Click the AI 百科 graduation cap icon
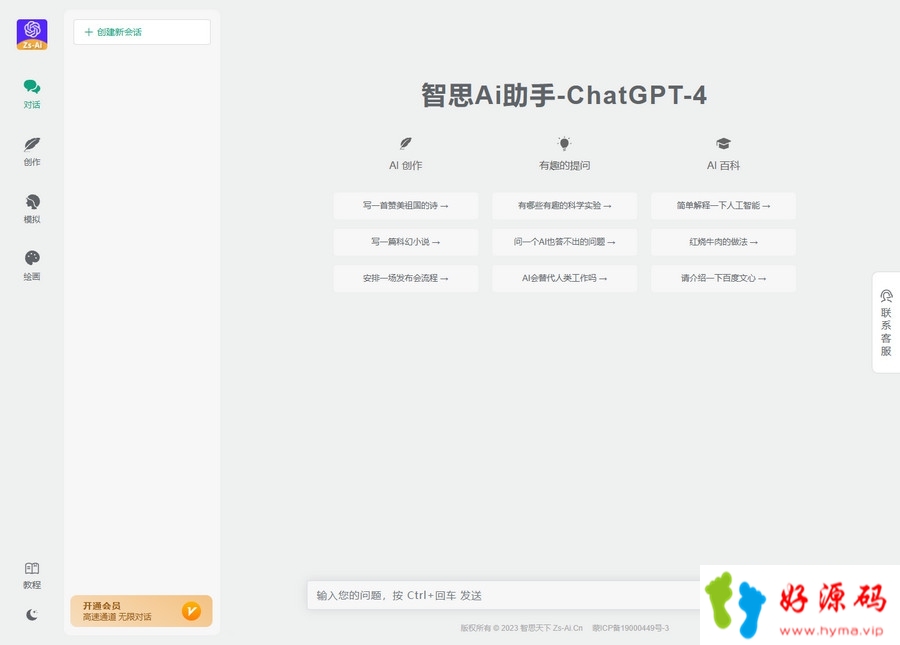Screen dimensions: 900x645 tap(723, 143)
